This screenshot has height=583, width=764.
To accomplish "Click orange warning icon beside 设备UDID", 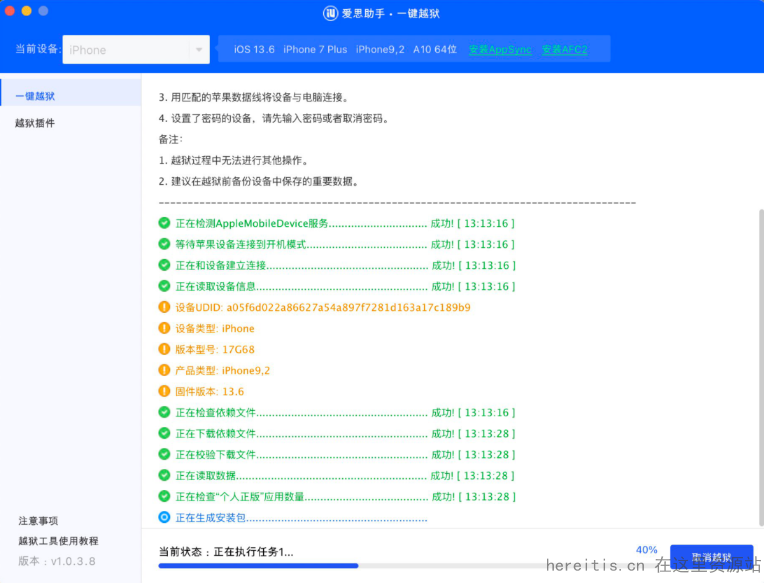I will point(164,307).
